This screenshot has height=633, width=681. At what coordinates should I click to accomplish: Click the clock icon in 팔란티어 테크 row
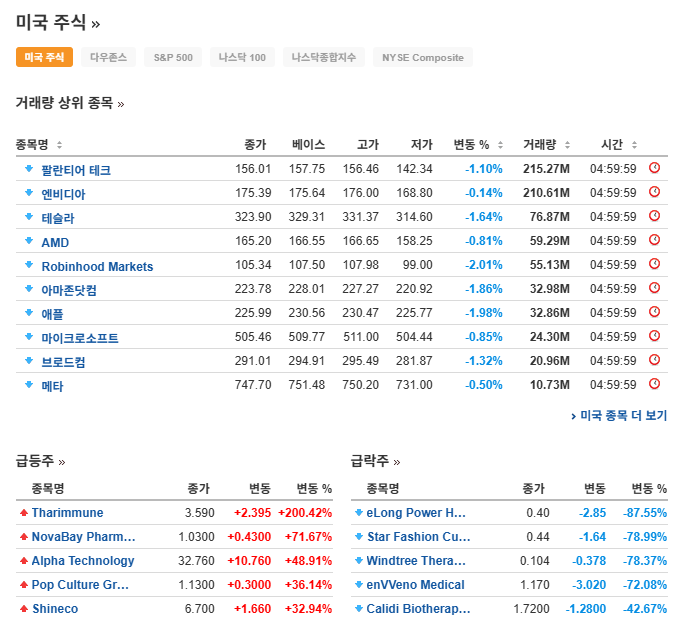point(655,168)
